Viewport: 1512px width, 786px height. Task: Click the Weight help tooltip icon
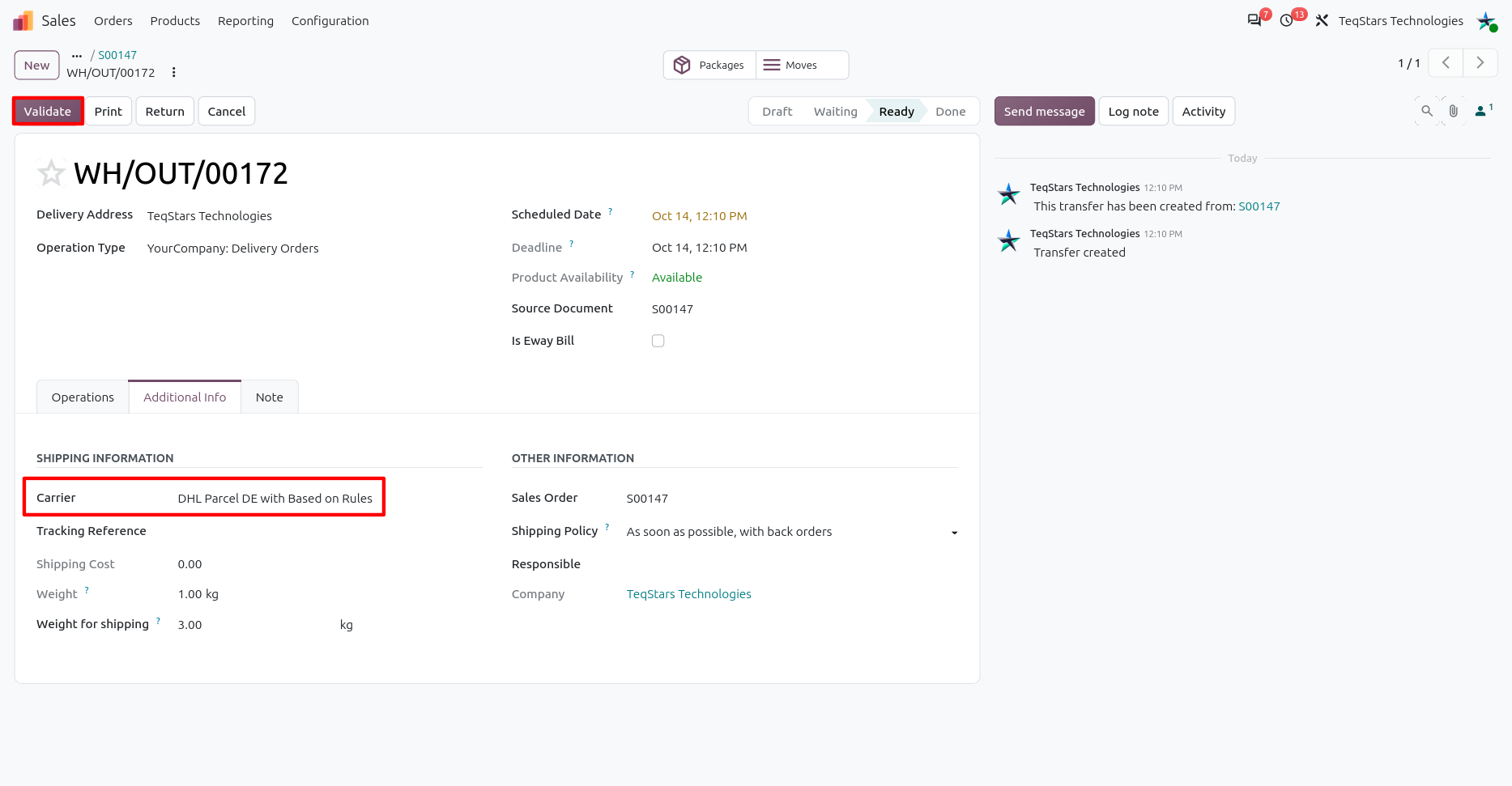click(x=87, y=590)
